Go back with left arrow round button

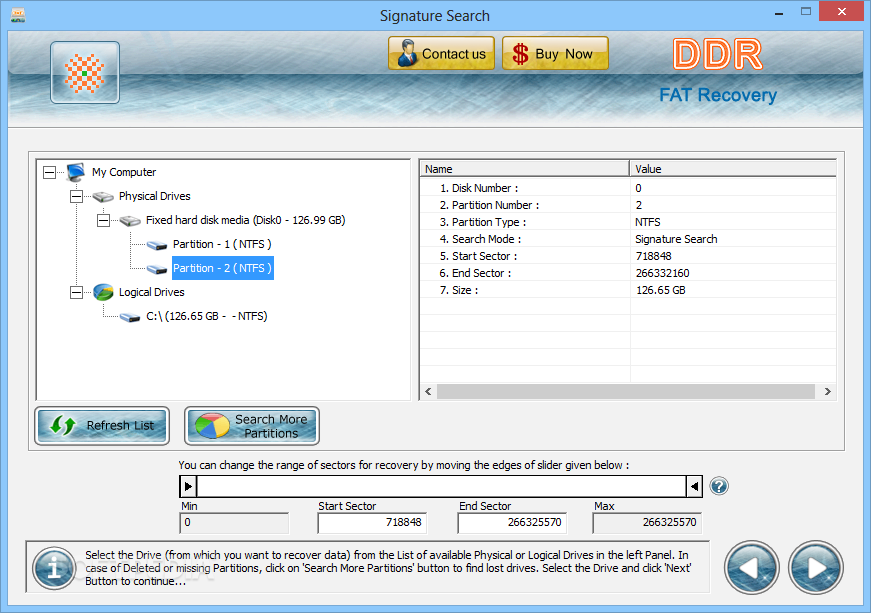pyautogui.click(x=752, y=567)
